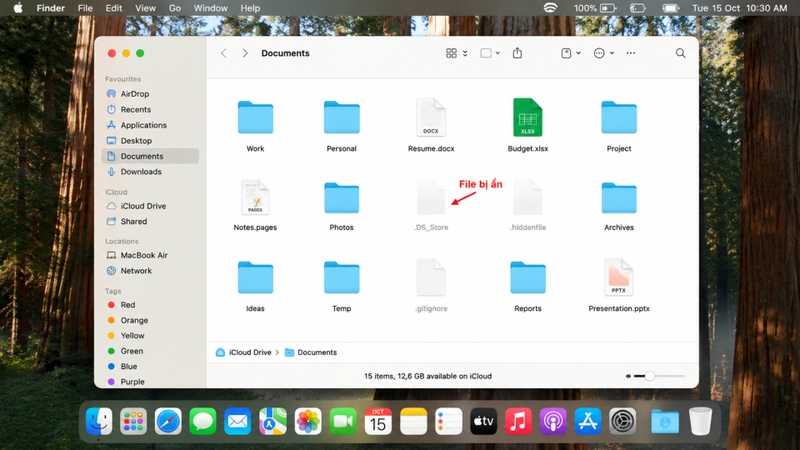800x450 pixels.
Task: Open the Personal folder
Action: (341, 117)
